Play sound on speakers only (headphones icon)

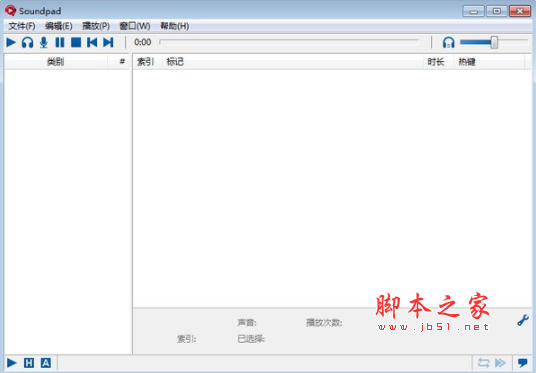coord(27,42)
